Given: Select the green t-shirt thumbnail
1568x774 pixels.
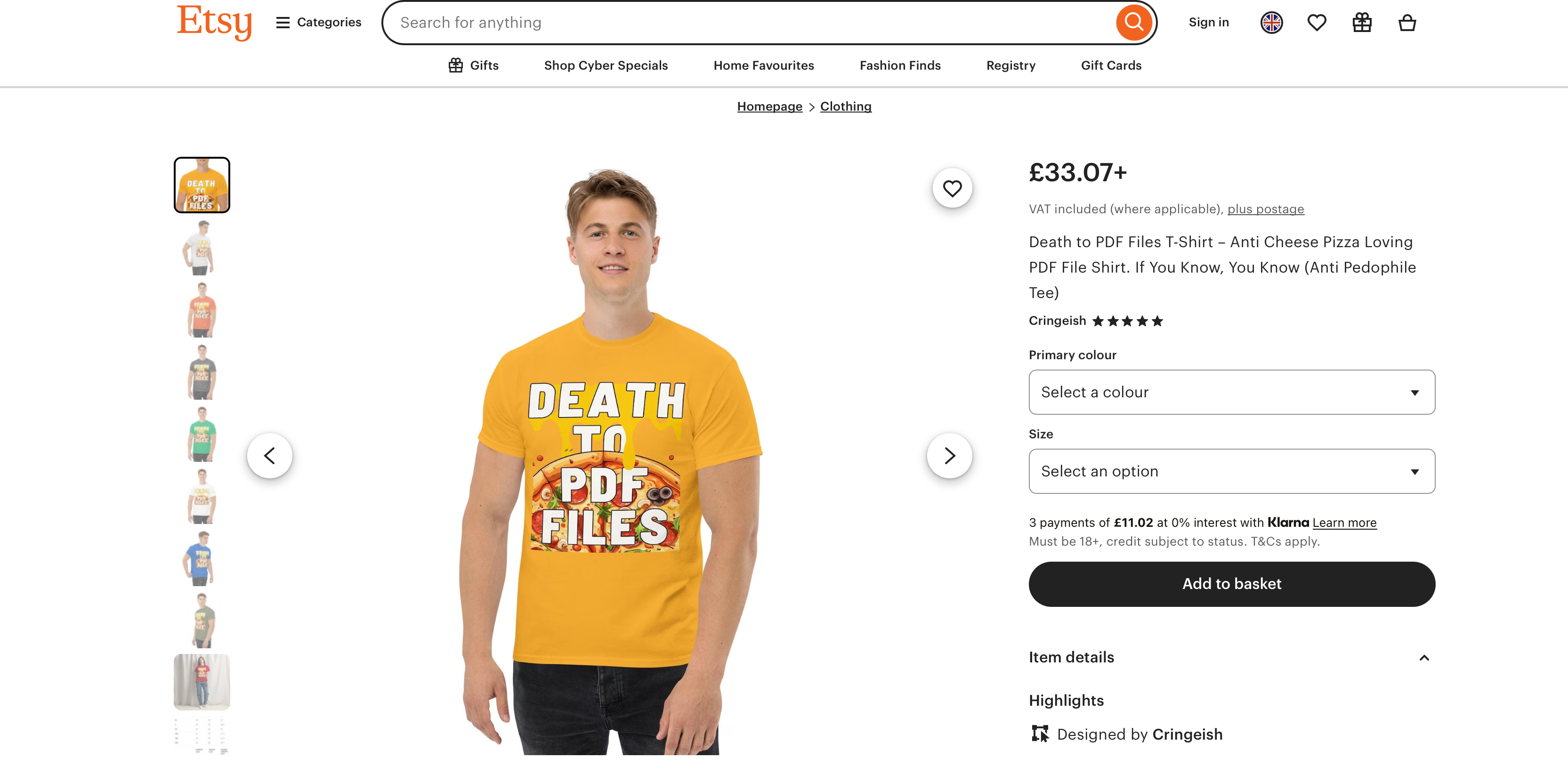Looking at the screenshot, I should pos(202,435).
